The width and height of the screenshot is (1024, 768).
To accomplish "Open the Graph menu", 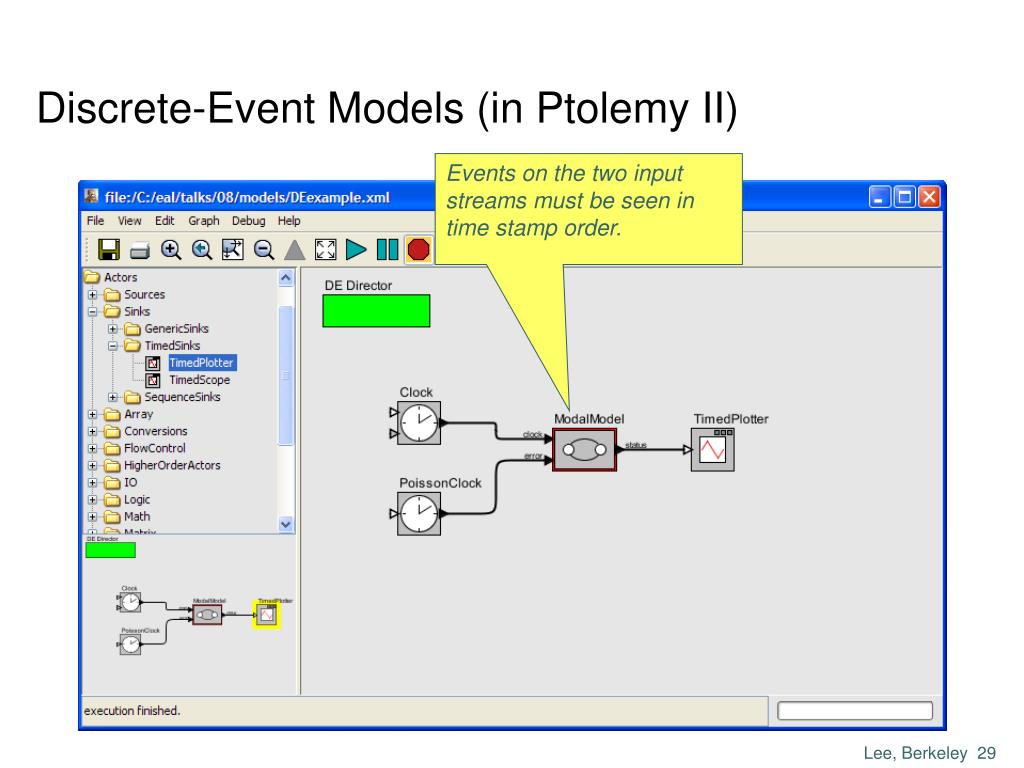I will [x=204, y=221].
